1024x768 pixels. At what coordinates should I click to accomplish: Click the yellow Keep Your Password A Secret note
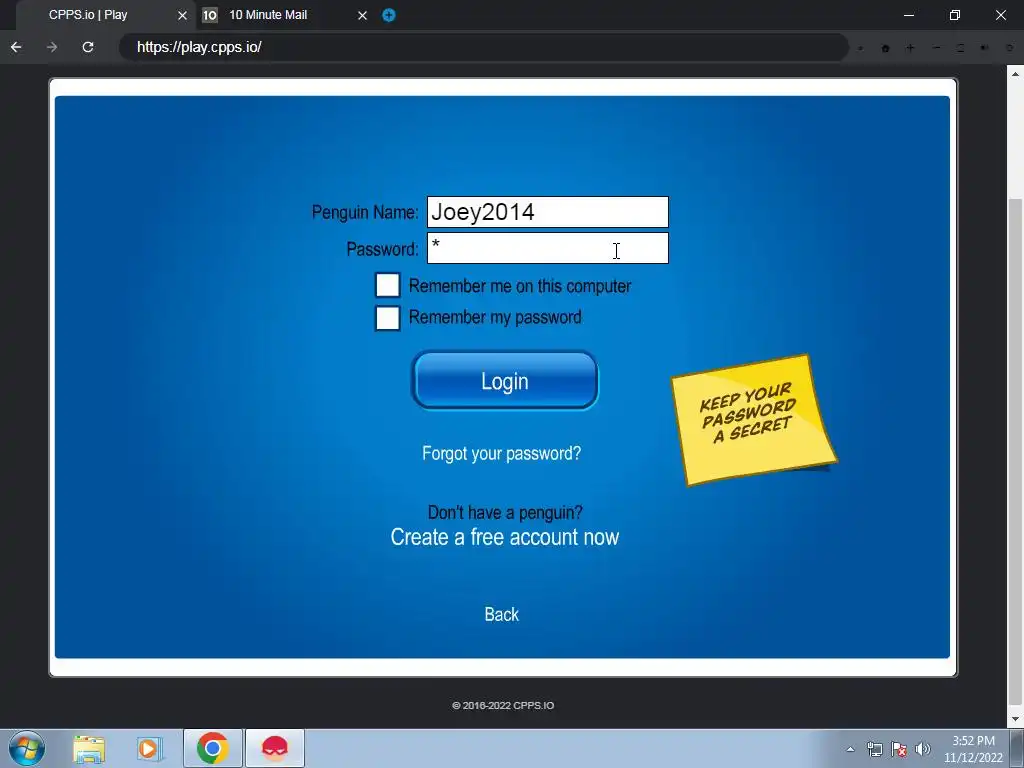[754, 419]
